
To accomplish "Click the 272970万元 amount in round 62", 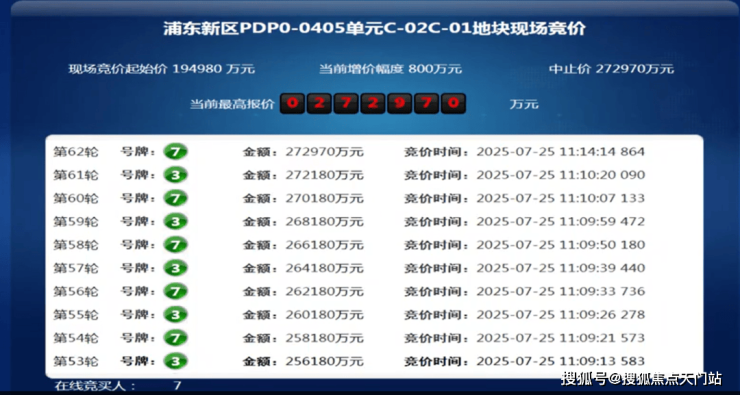I will pyautogui.click(x=324, y=152).
